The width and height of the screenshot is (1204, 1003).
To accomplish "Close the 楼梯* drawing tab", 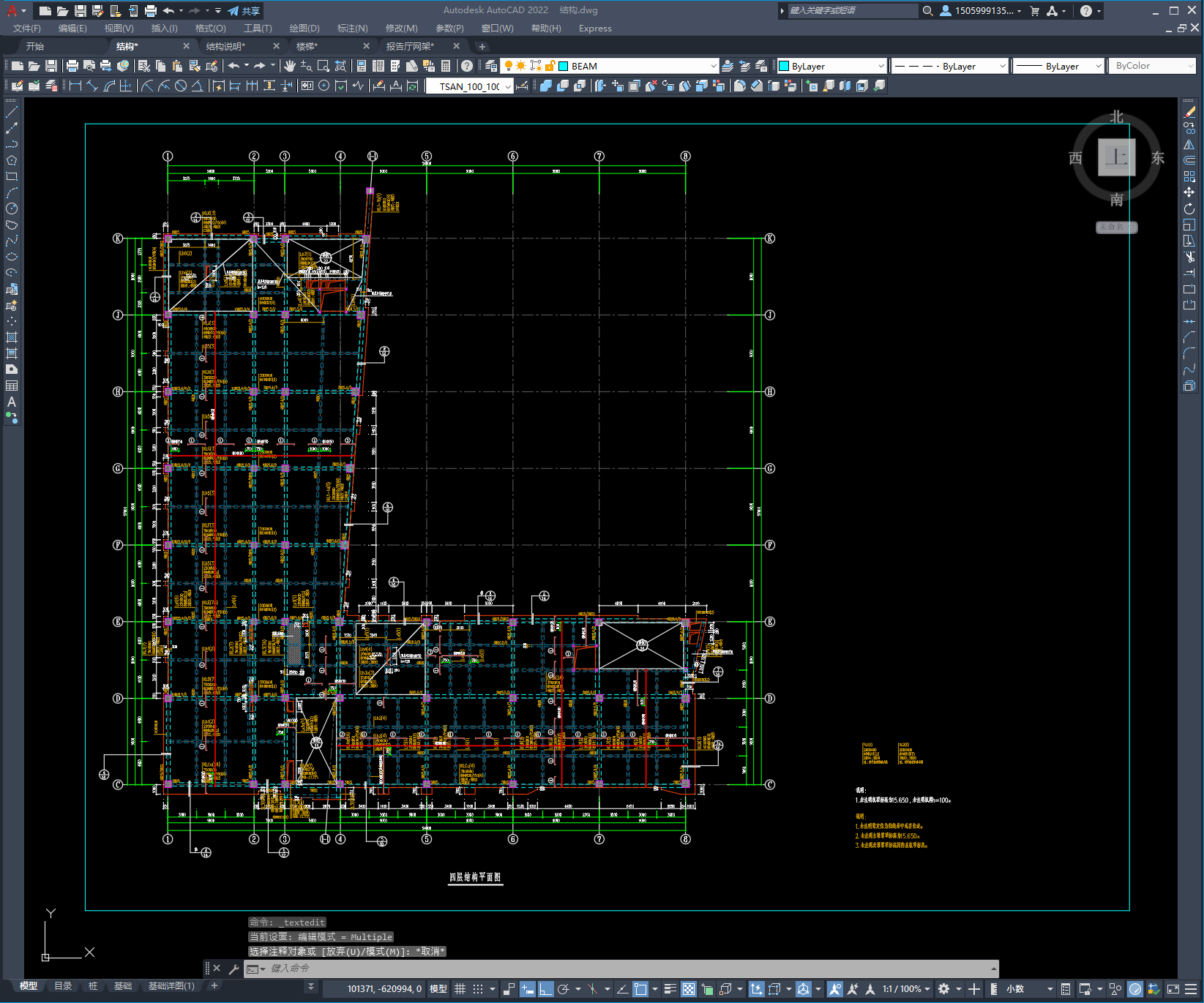I will pos(366,46).
